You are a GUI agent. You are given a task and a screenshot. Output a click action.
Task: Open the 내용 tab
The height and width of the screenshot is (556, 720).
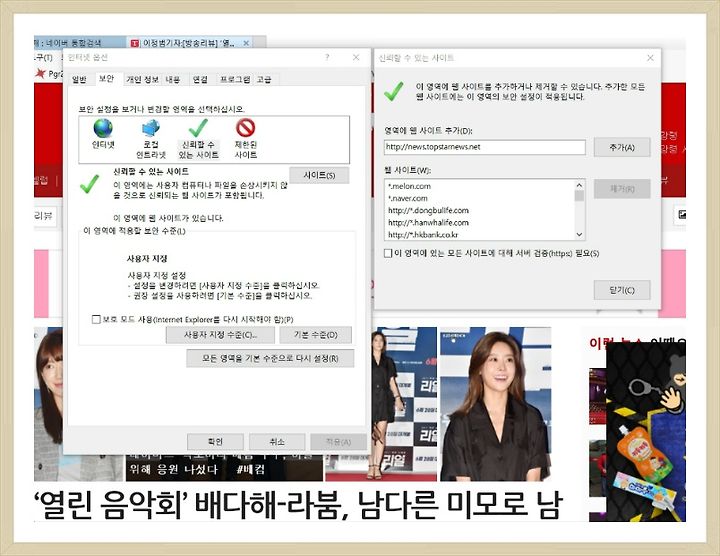click(173, 79)
